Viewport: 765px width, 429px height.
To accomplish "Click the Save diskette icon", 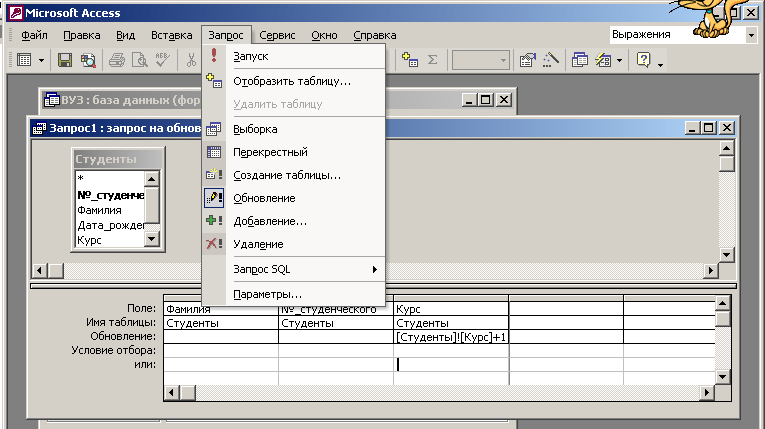I will (x=65, y=60).
